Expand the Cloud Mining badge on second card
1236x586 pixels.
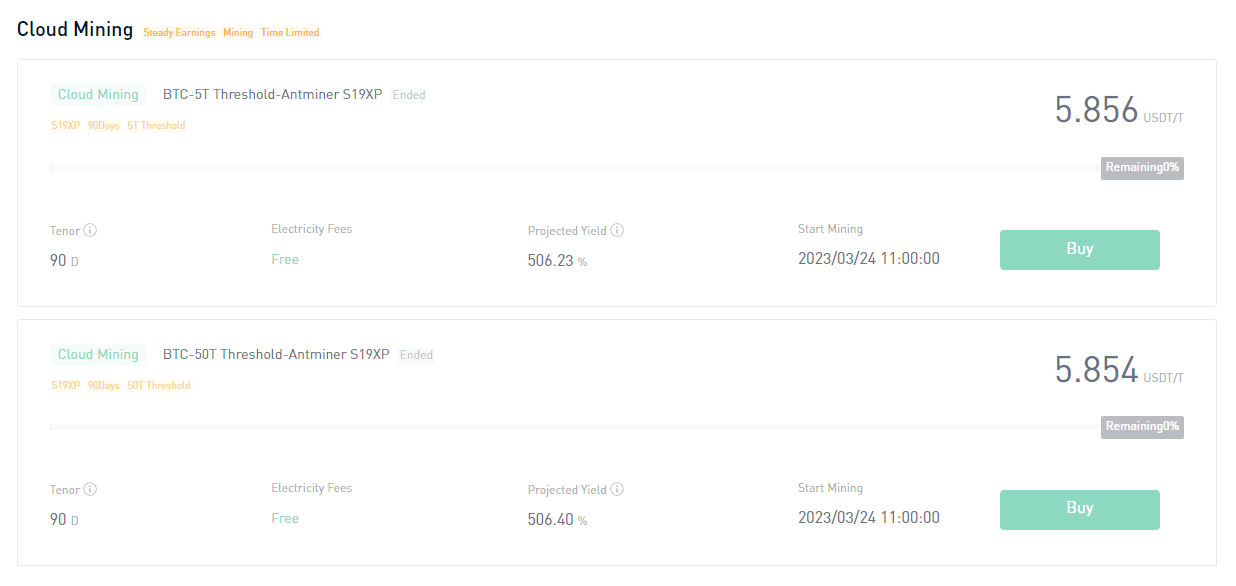98,354
